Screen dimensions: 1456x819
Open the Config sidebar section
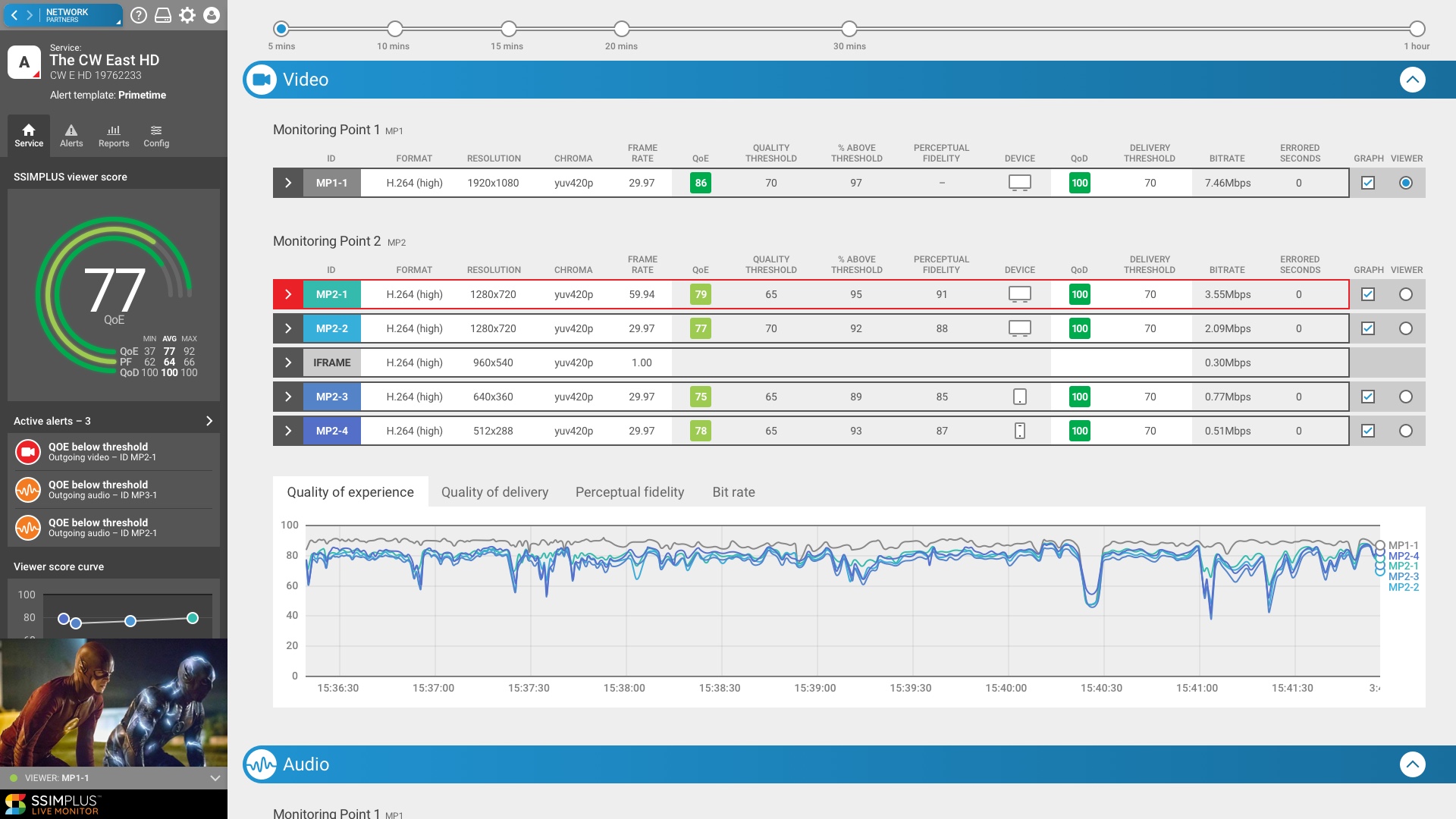click(156, 136)
